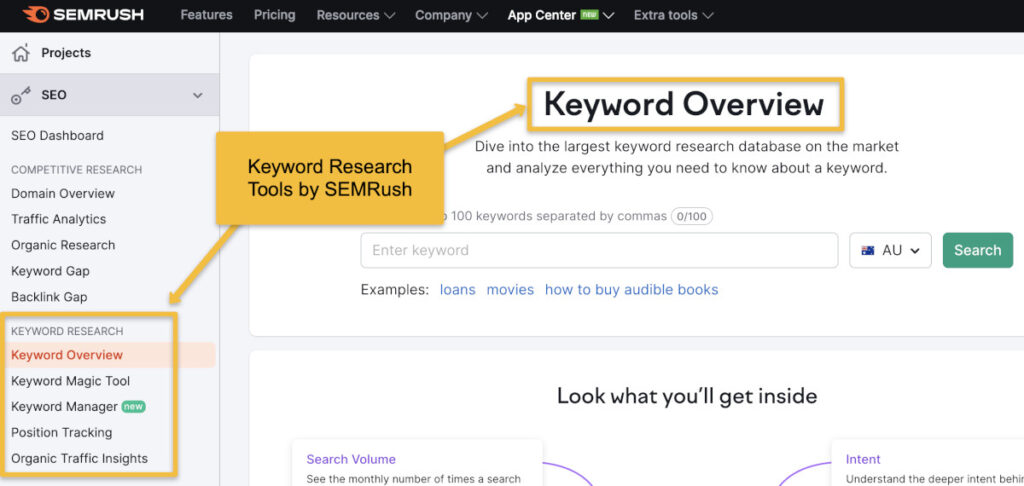Click the 'new' badge beside App Center
The image size is (1024, 486).
tap(590, 14)
